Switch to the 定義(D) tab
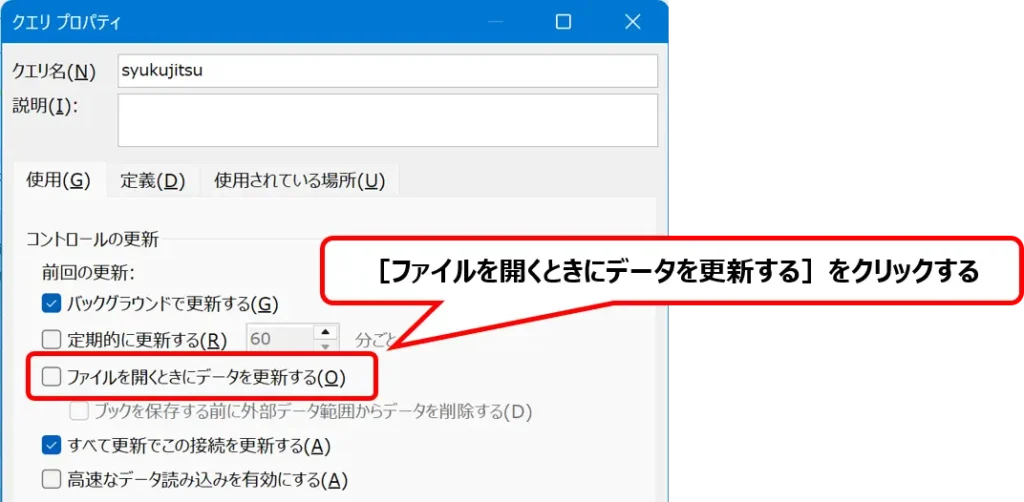This screenshot has width=1024, height=502. [x=153, y=181]
